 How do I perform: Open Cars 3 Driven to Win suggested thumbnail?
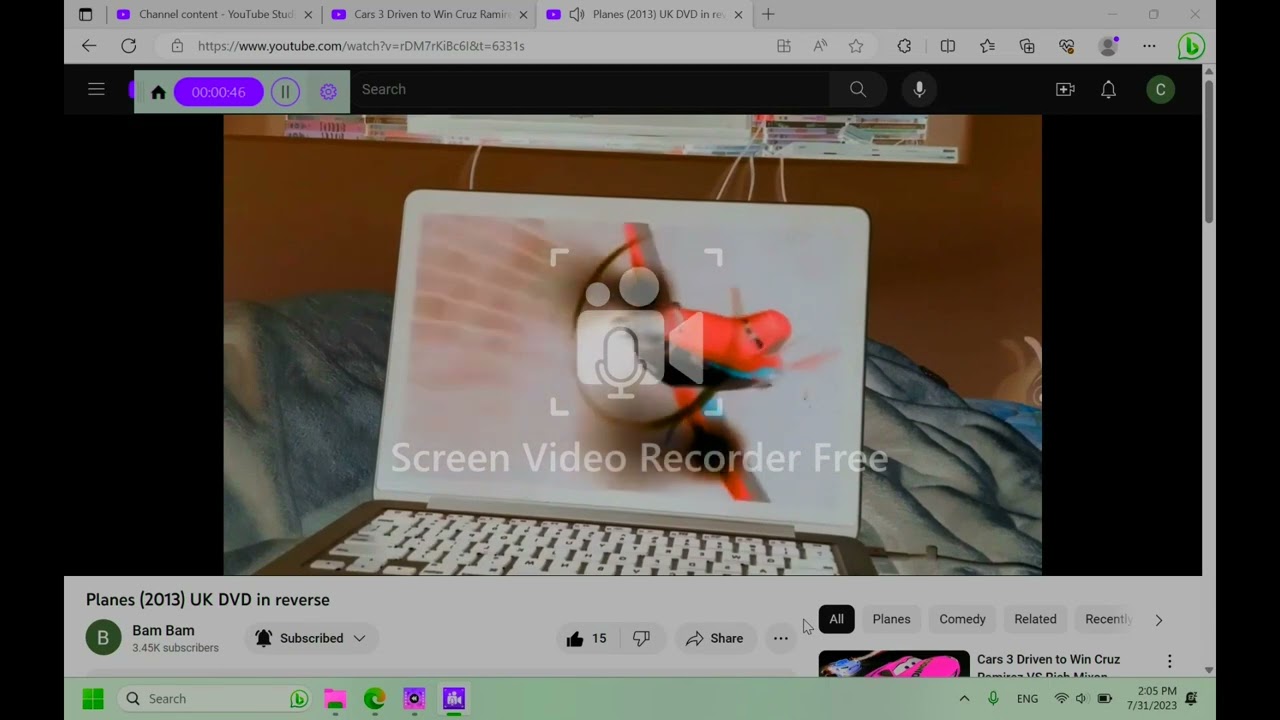click(894, 664)
